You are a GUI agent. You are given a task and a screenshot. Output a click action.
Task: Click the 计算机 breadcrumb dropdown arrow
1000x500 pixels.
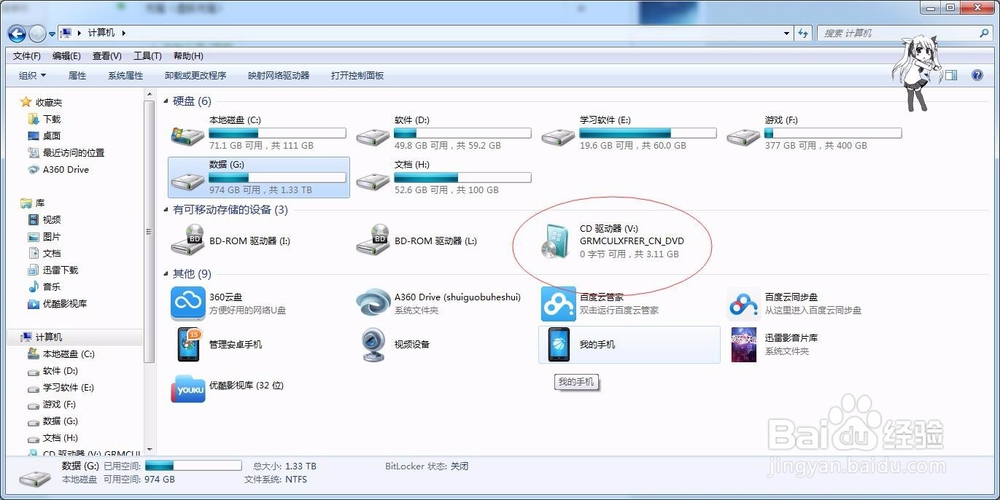tap(124, 33)
